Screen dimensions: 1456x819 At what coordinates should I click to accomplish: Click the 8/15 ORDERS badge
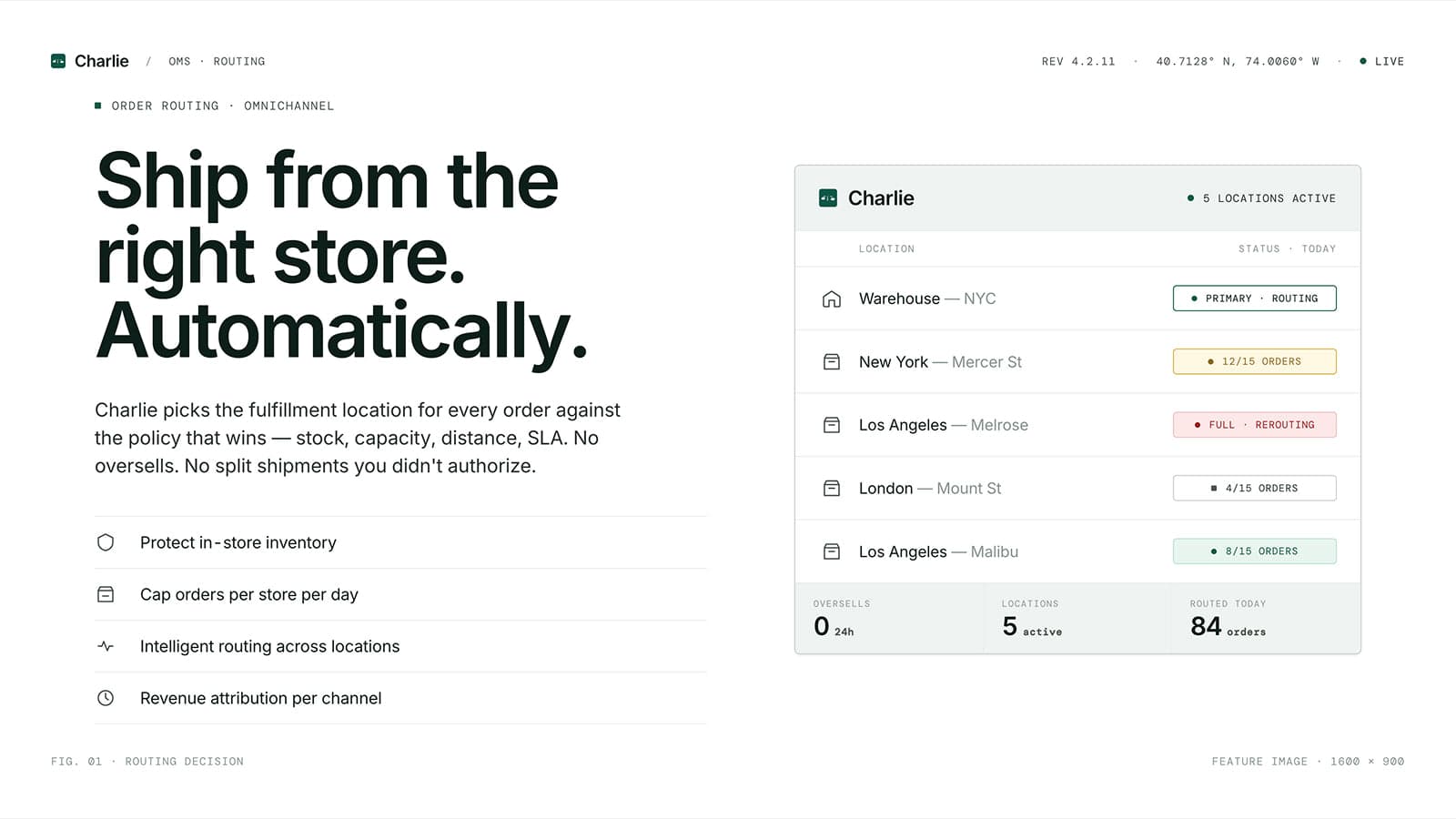(x=1255, y=551)
